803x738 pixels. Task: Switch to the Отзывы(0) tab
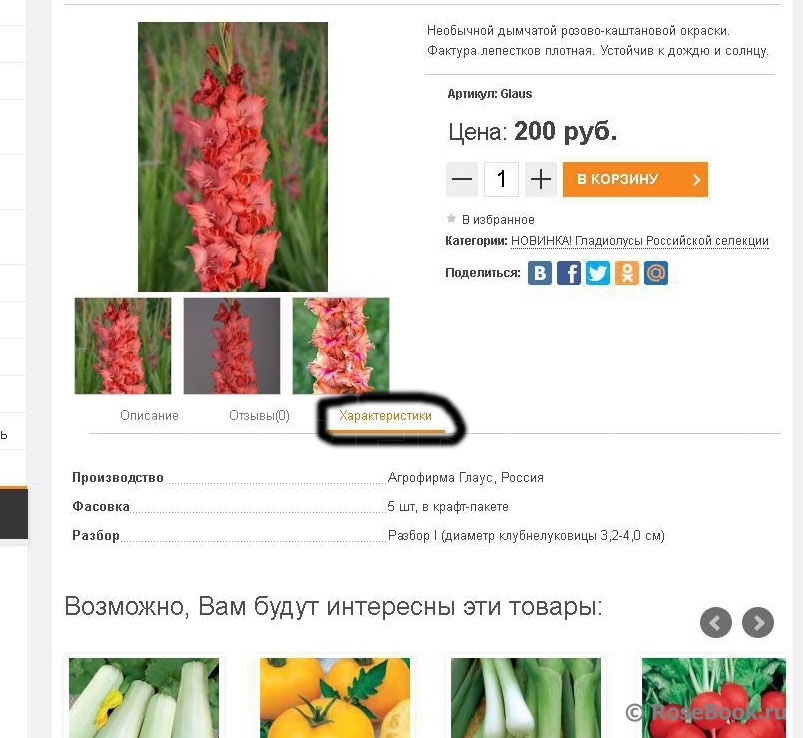tap(259, 415)
